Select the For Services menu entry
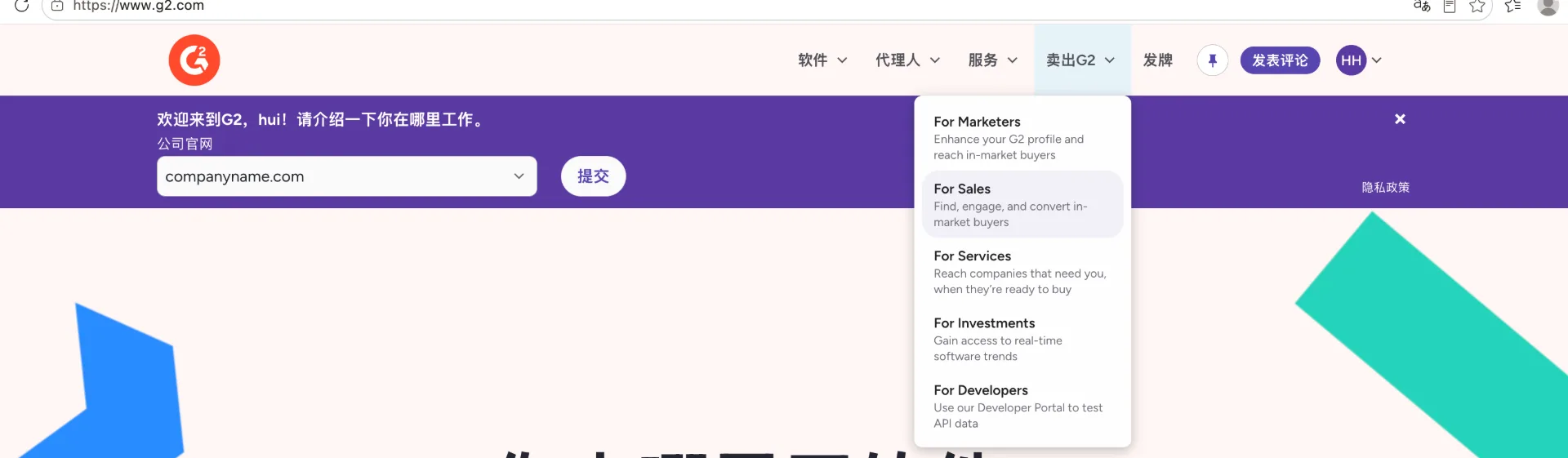Viewport: 1568px width, 458px height. click(1022, 271)
